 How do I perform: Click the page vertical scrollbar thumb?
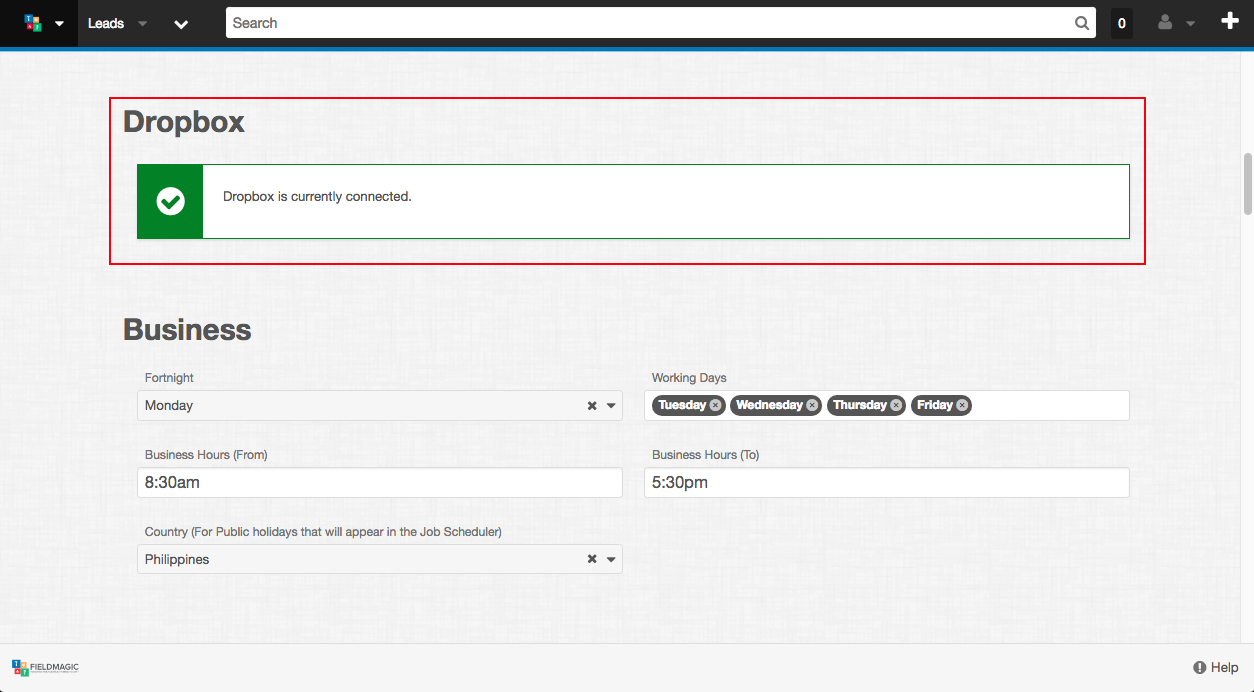[x=1247, y=183]
